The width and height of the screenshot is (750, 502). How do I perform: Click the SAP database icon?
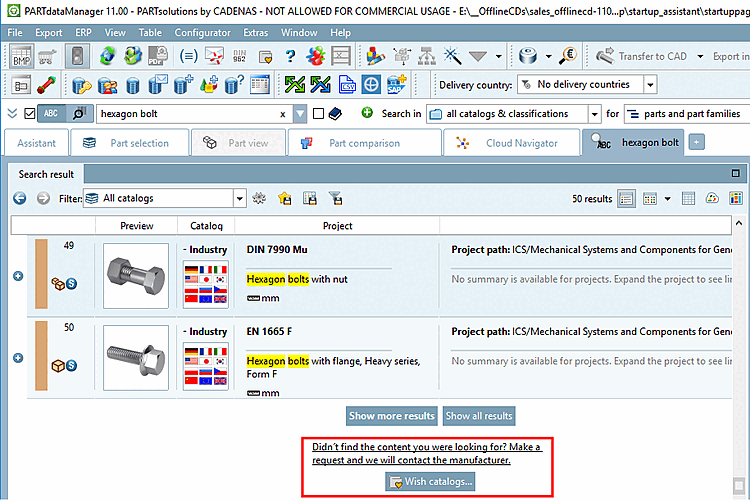(397, 85)
